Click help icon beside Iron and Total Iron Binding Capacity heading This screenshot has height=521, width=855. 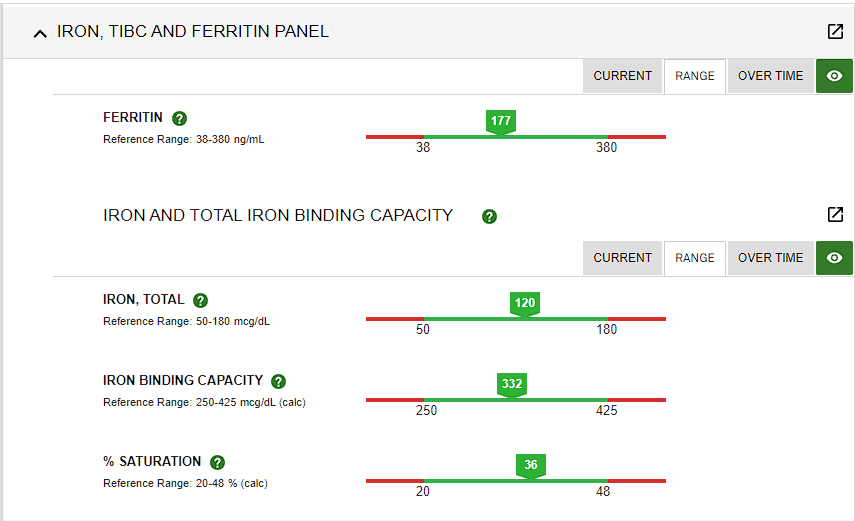489,217
